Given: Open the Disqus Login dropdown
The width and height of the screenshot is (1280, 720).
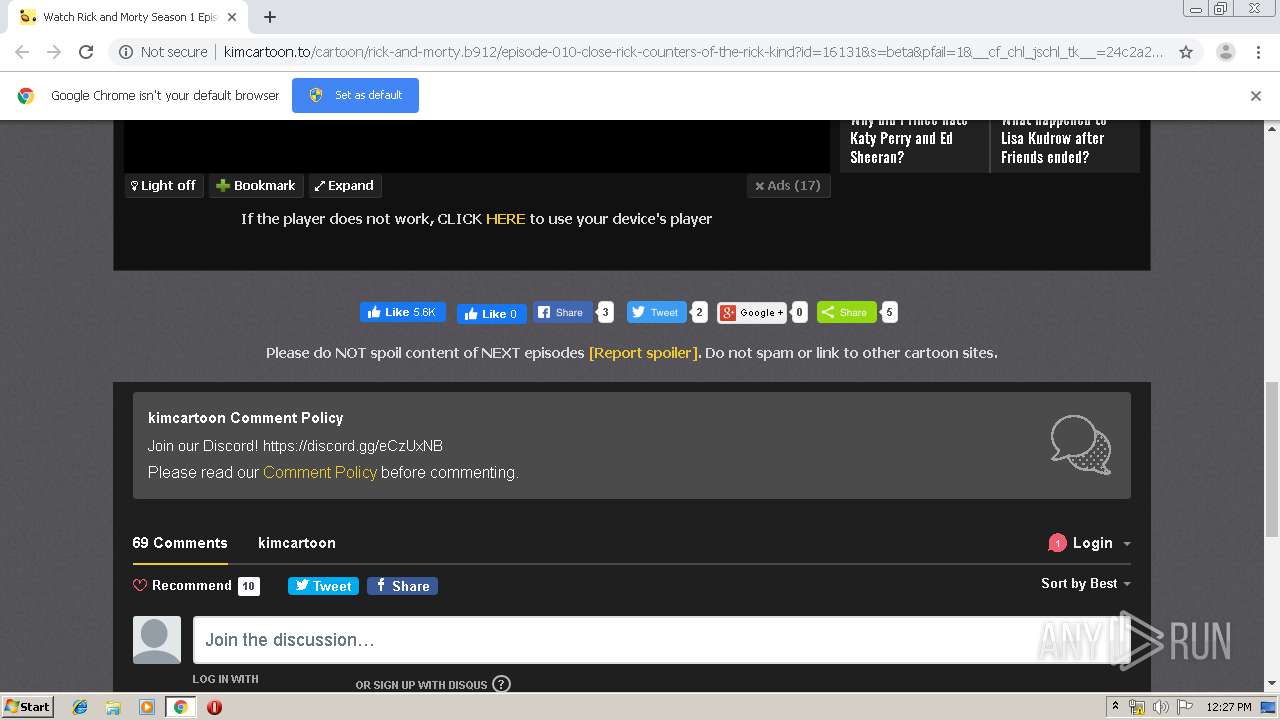Looking at the screenshot, I should [1091, 543].
